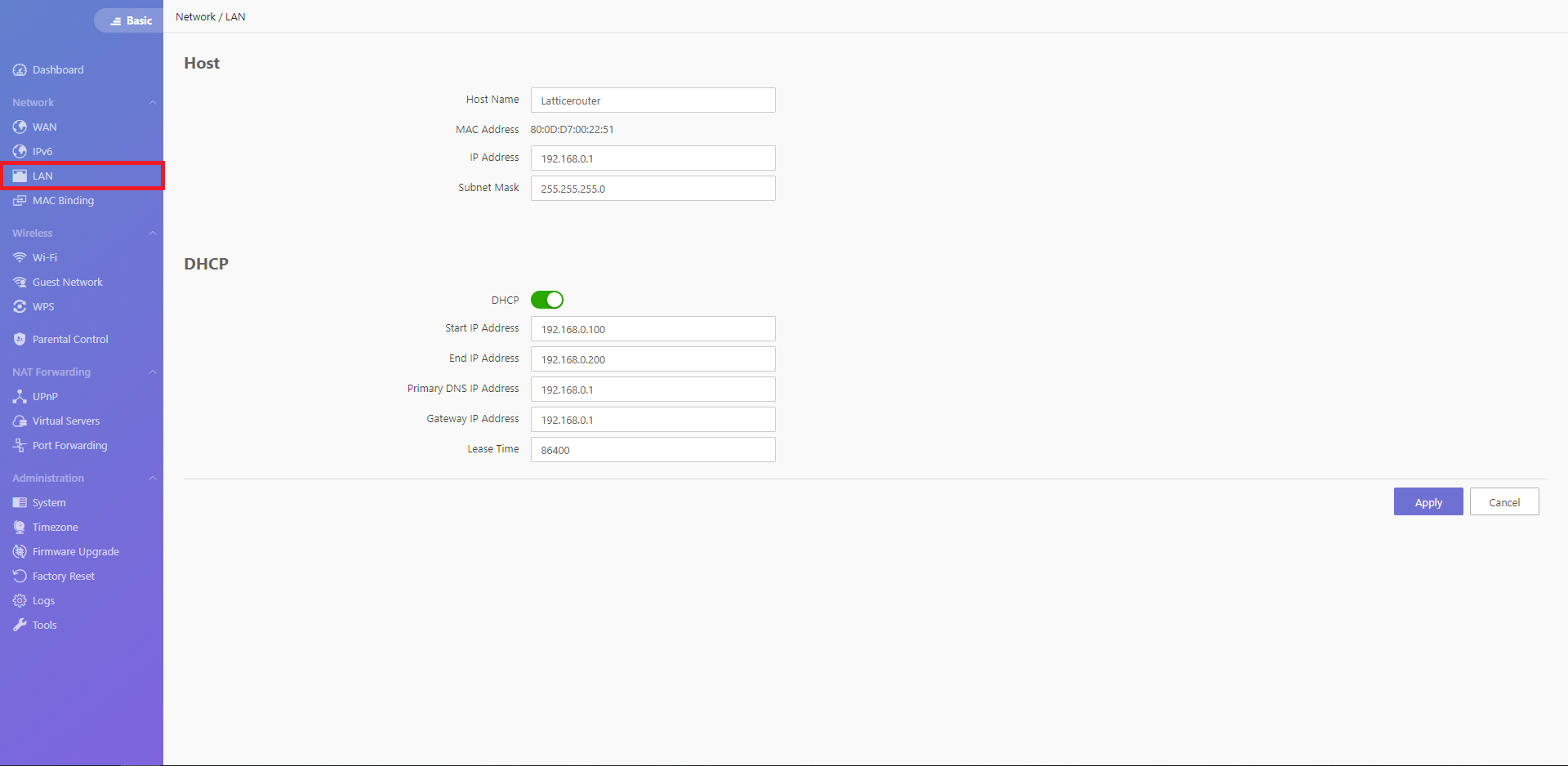Open Firmware Upgrade page

pos(82,552)
